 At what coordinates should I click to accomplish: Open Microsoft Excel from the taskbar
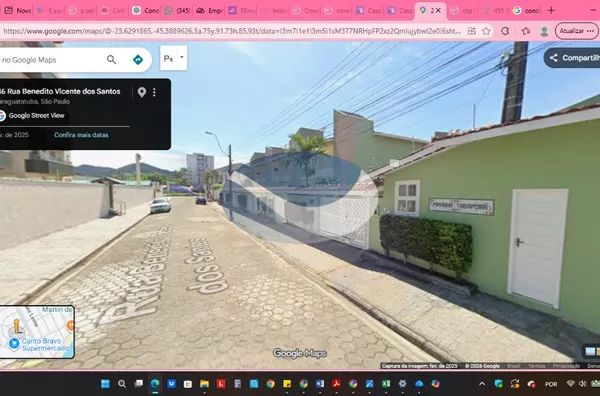[386, 383]
